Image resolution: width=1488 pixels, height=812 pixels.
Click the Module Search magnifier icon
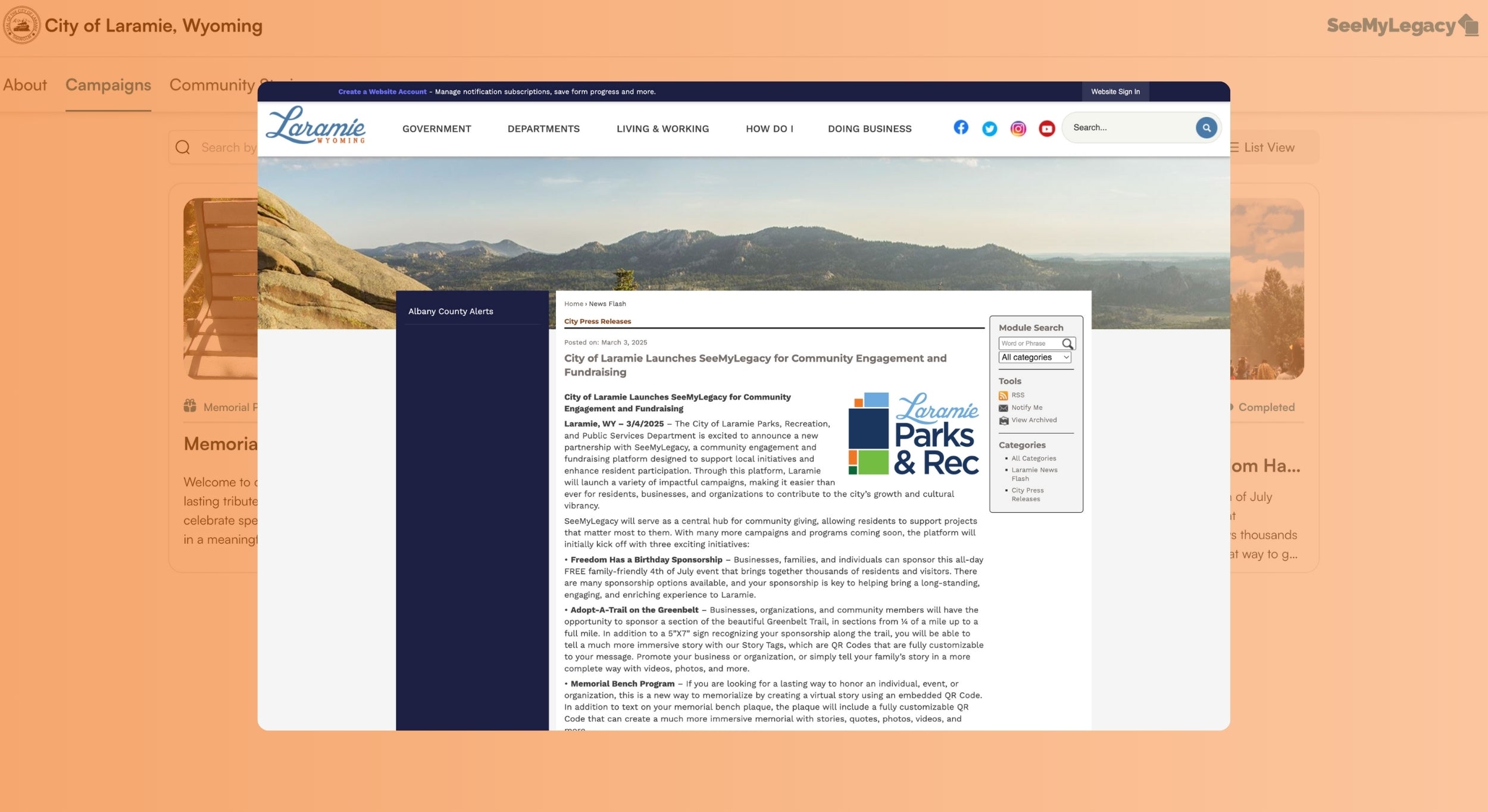click(x=1067, y=344)
